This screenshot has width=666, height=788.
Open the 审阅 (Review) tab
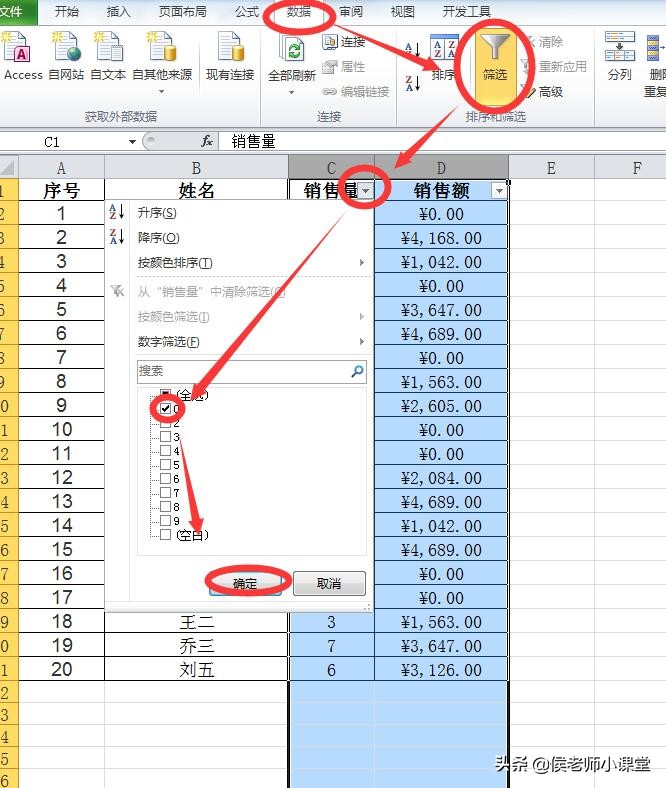coord(350,11)
